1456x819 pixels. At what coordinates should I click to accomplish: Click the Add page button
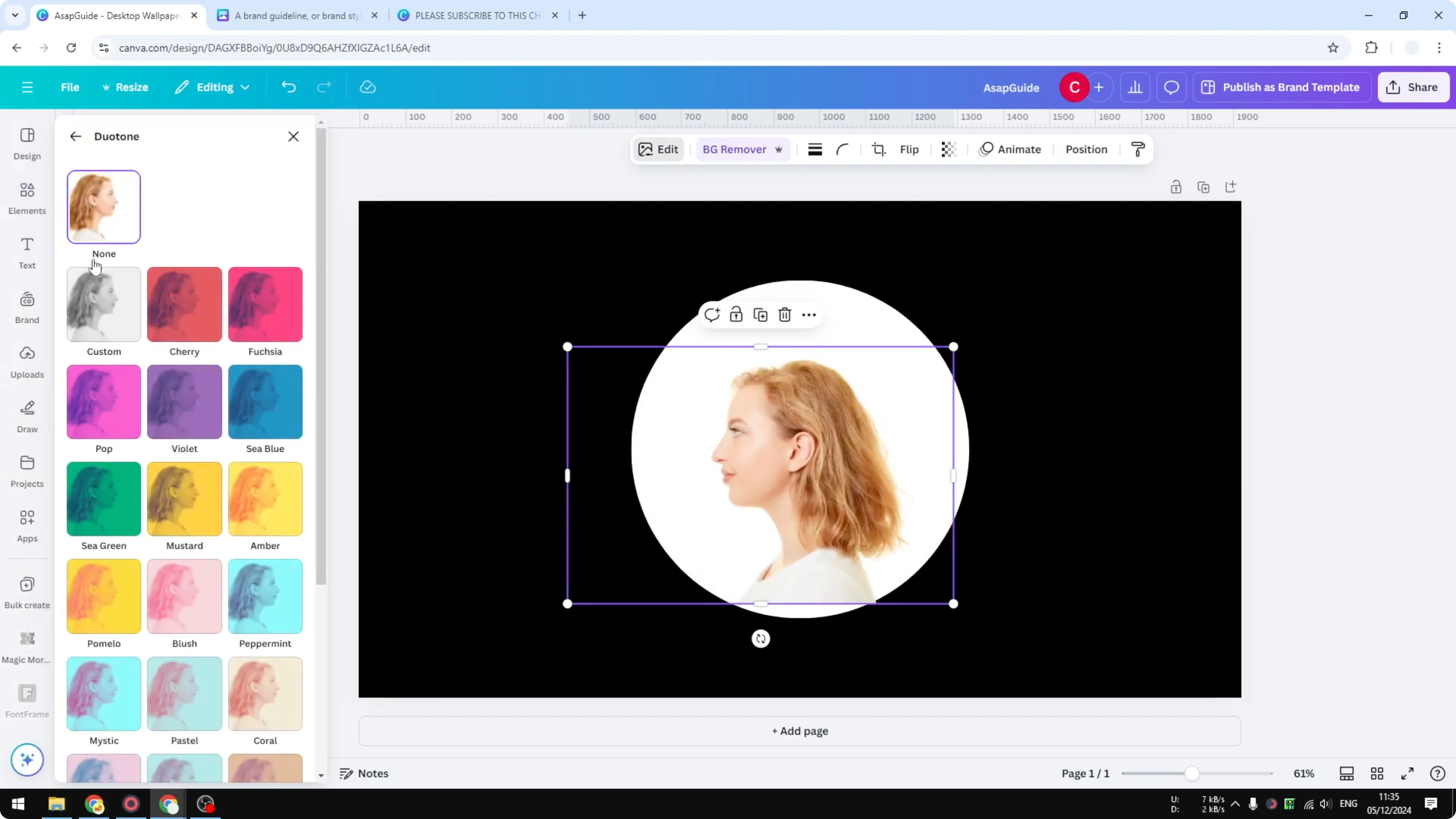(x=799, y=731)
